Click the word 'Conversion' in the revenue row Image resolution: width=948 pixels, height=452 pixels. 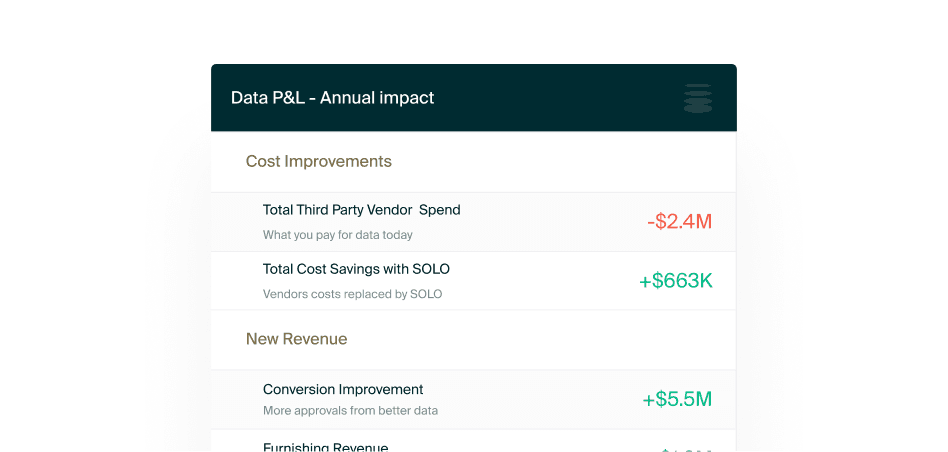coord(299,390)
